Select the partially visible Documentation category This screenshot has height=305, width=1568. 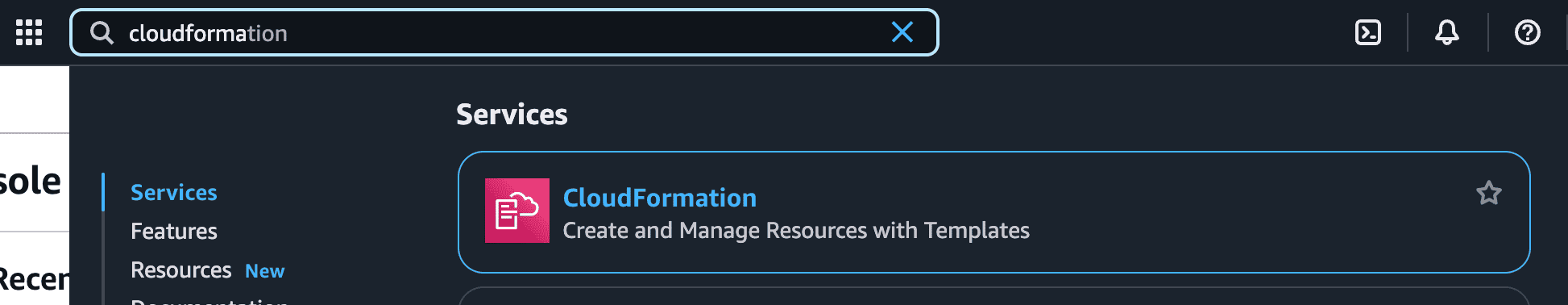click(209, 301)
